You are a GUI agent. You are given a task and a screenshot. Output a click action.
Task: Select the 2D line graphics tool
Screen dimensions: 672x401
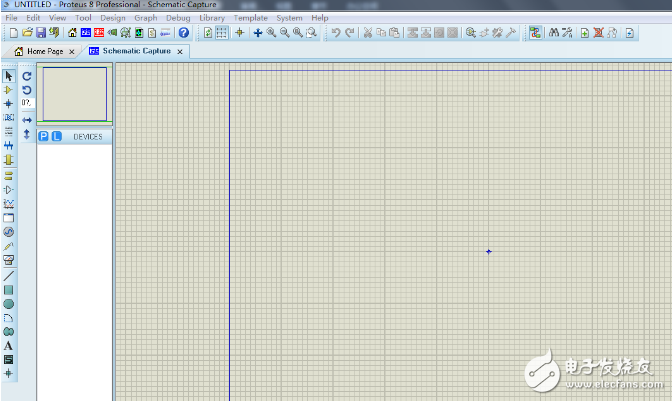point(9,275)
